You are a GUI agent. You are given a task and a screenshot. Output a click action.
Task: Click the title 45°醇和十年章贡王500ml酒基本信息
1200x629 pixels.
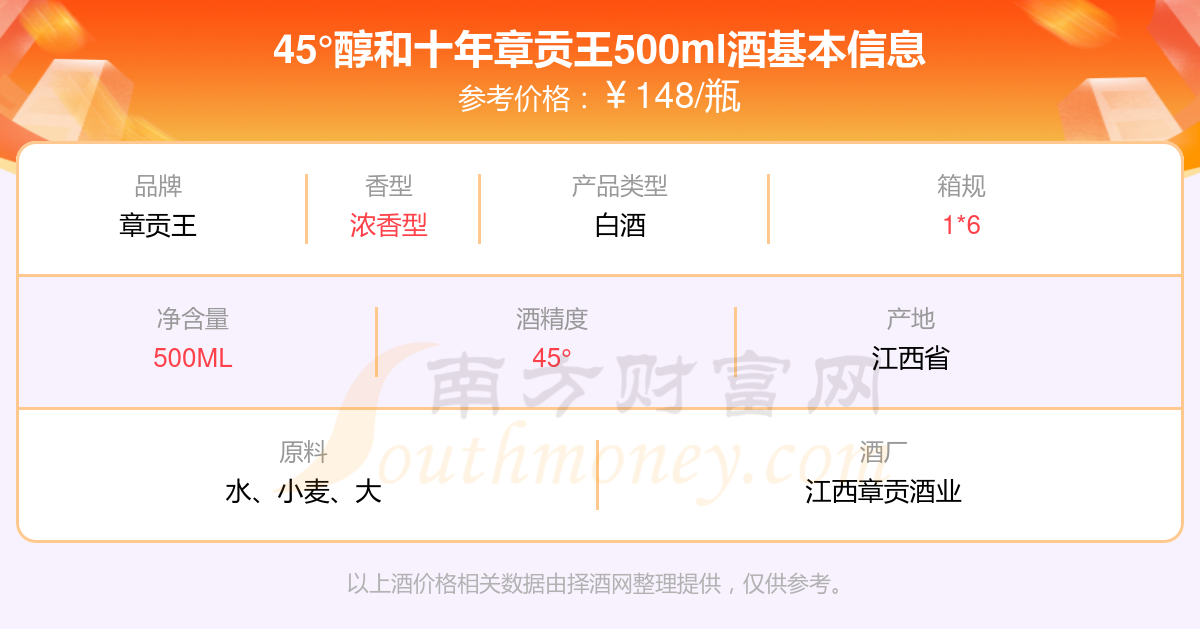point(600,49)
